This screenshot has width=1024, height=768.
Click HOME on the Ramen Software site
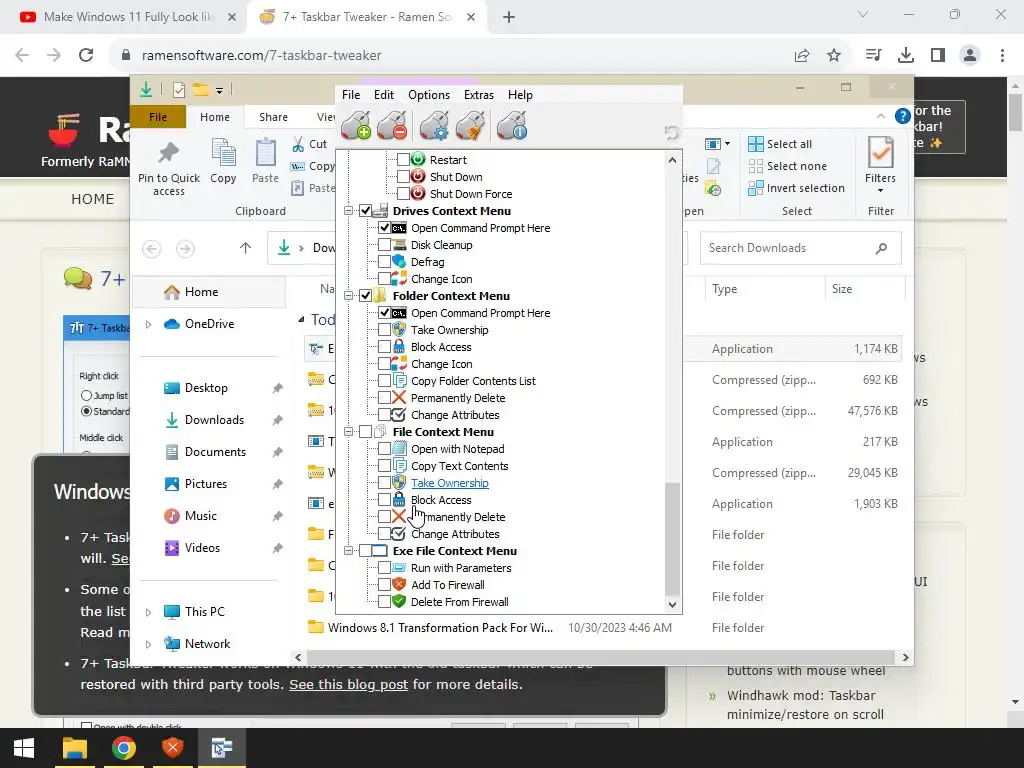(93, 199)
